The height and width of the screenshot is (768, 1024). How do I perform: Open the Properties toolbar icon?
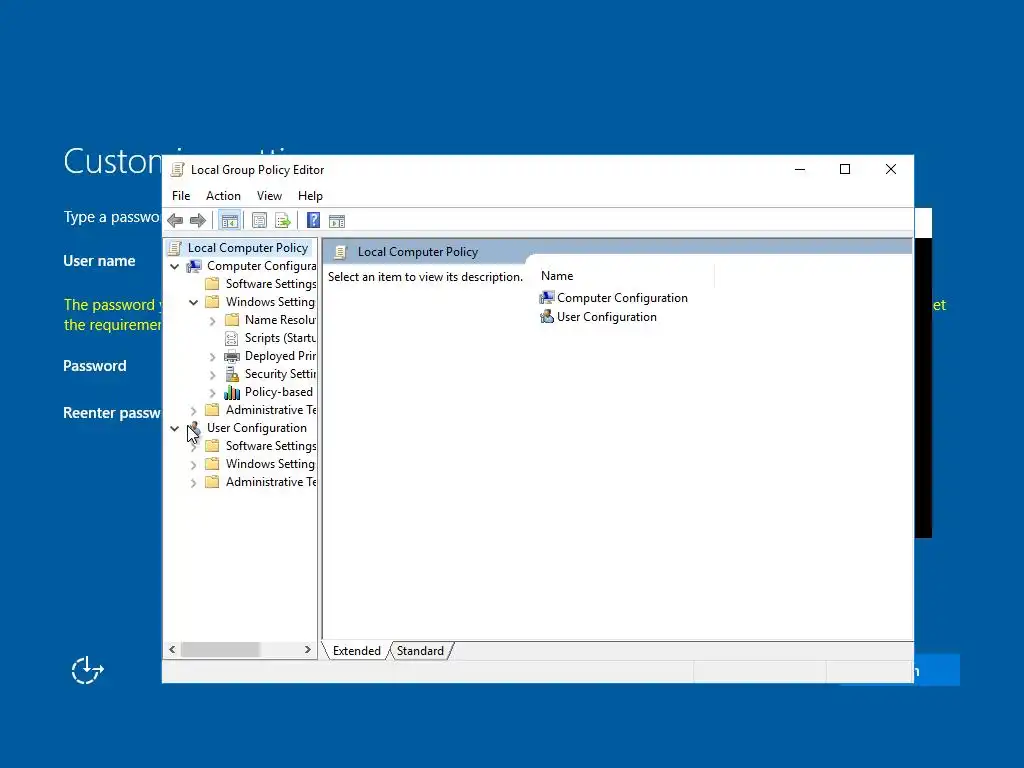click(x=259, y=221)
